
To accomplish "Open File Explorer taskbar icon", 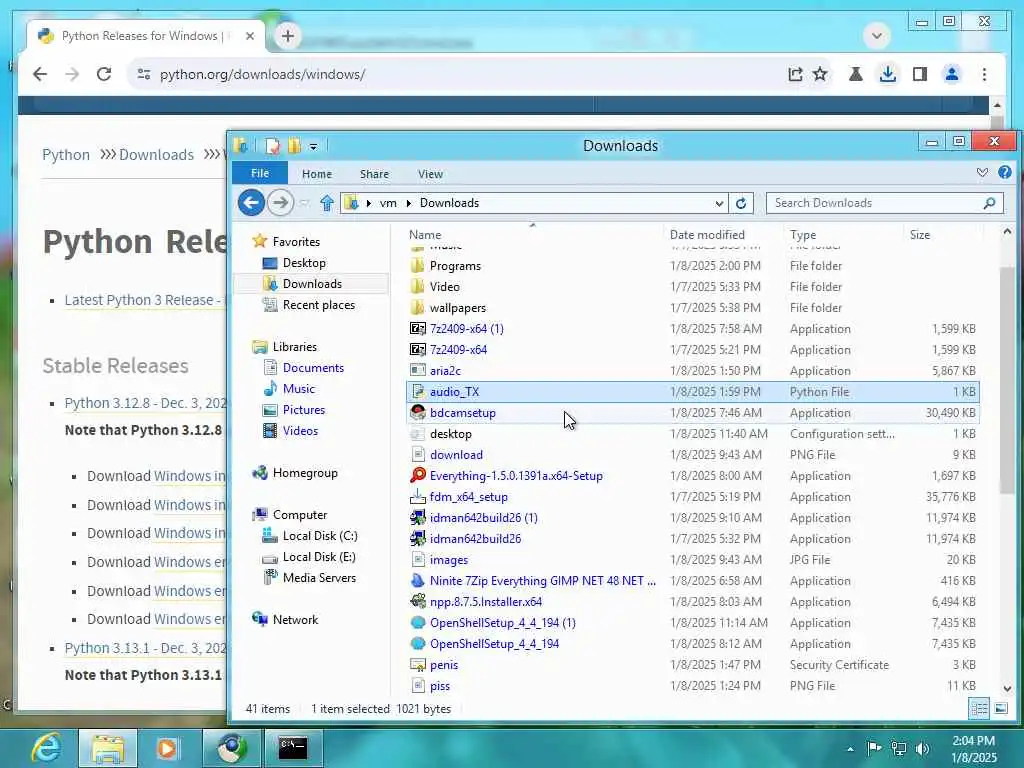I will click(x=108, y=748).
